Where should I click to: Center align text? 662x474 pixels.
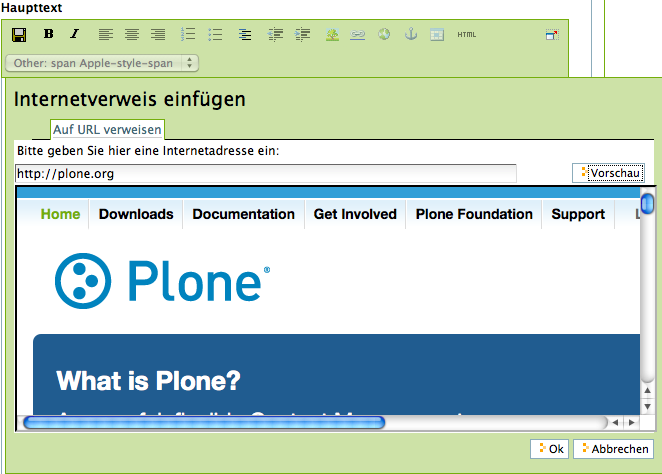(132, 34)
